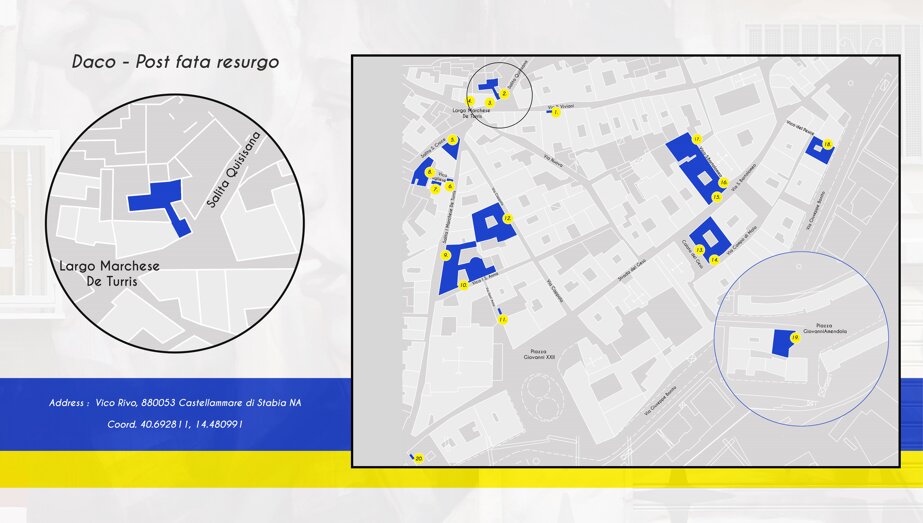Click the Vico Rivo address text
This screenshot has height=523, width=923.
[x=175, y=403]
